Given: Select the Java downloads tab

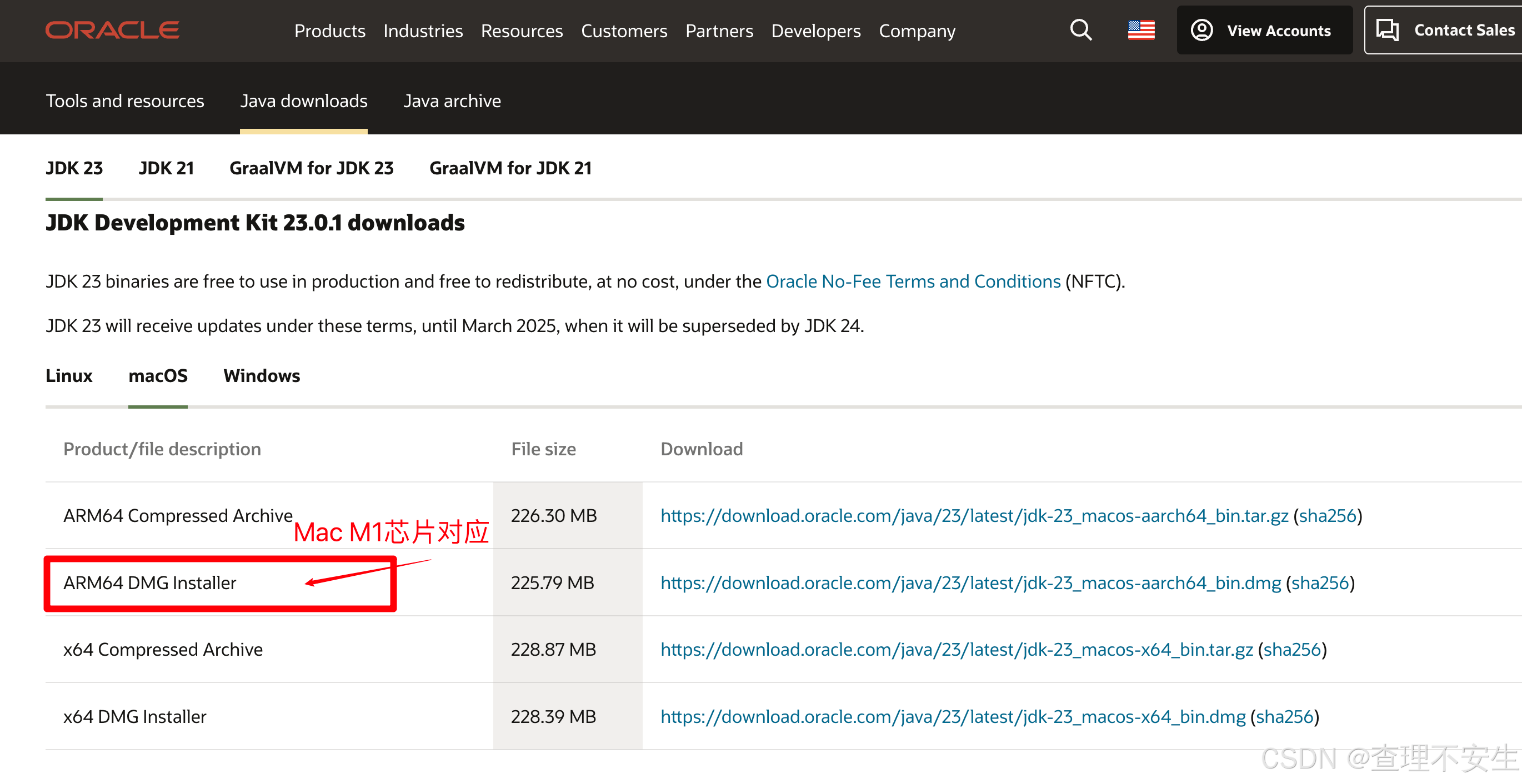Looking at the screenshot, I should [304, 101].
